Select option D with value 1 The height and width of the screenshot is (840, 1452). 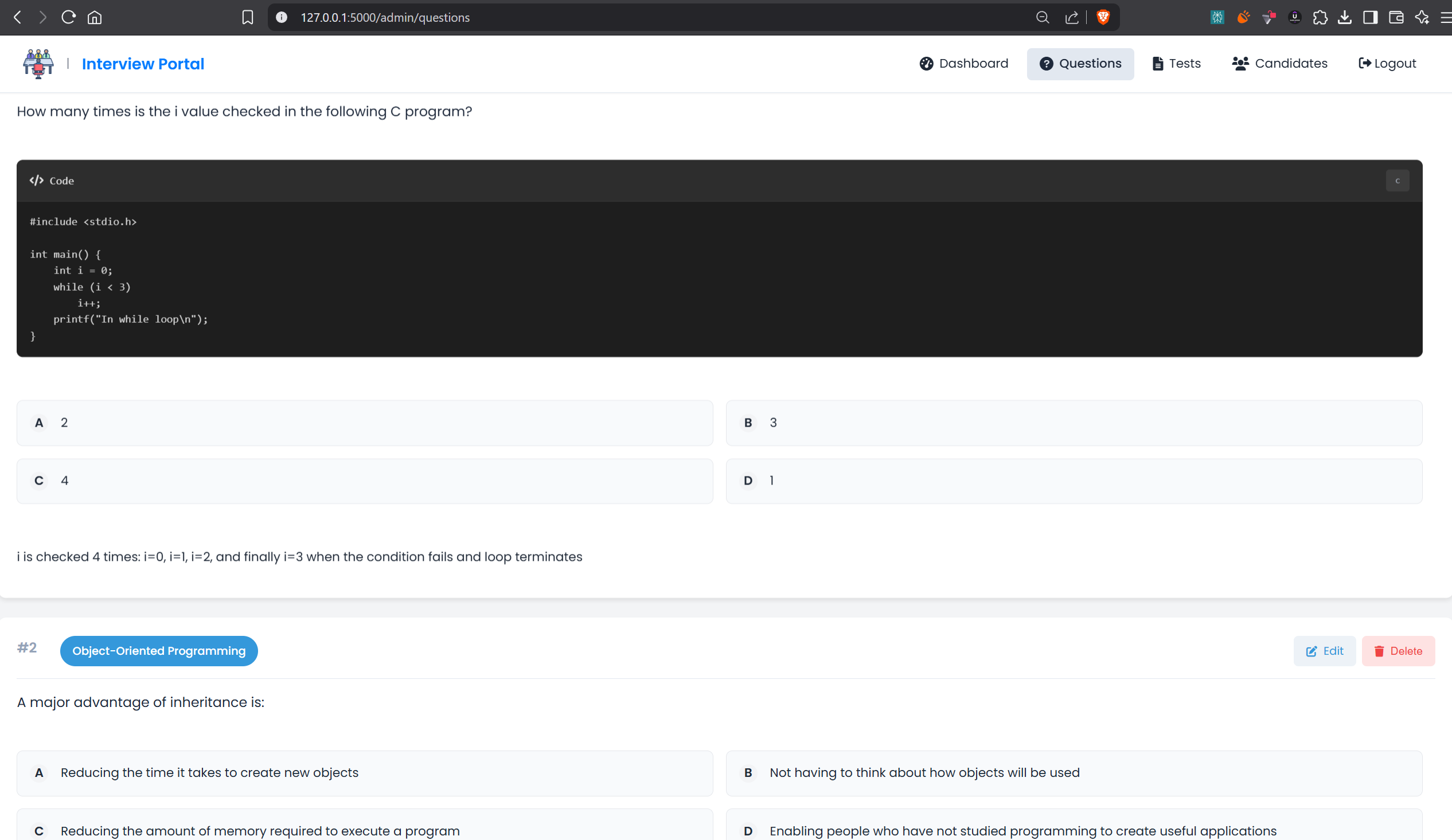1074,481
